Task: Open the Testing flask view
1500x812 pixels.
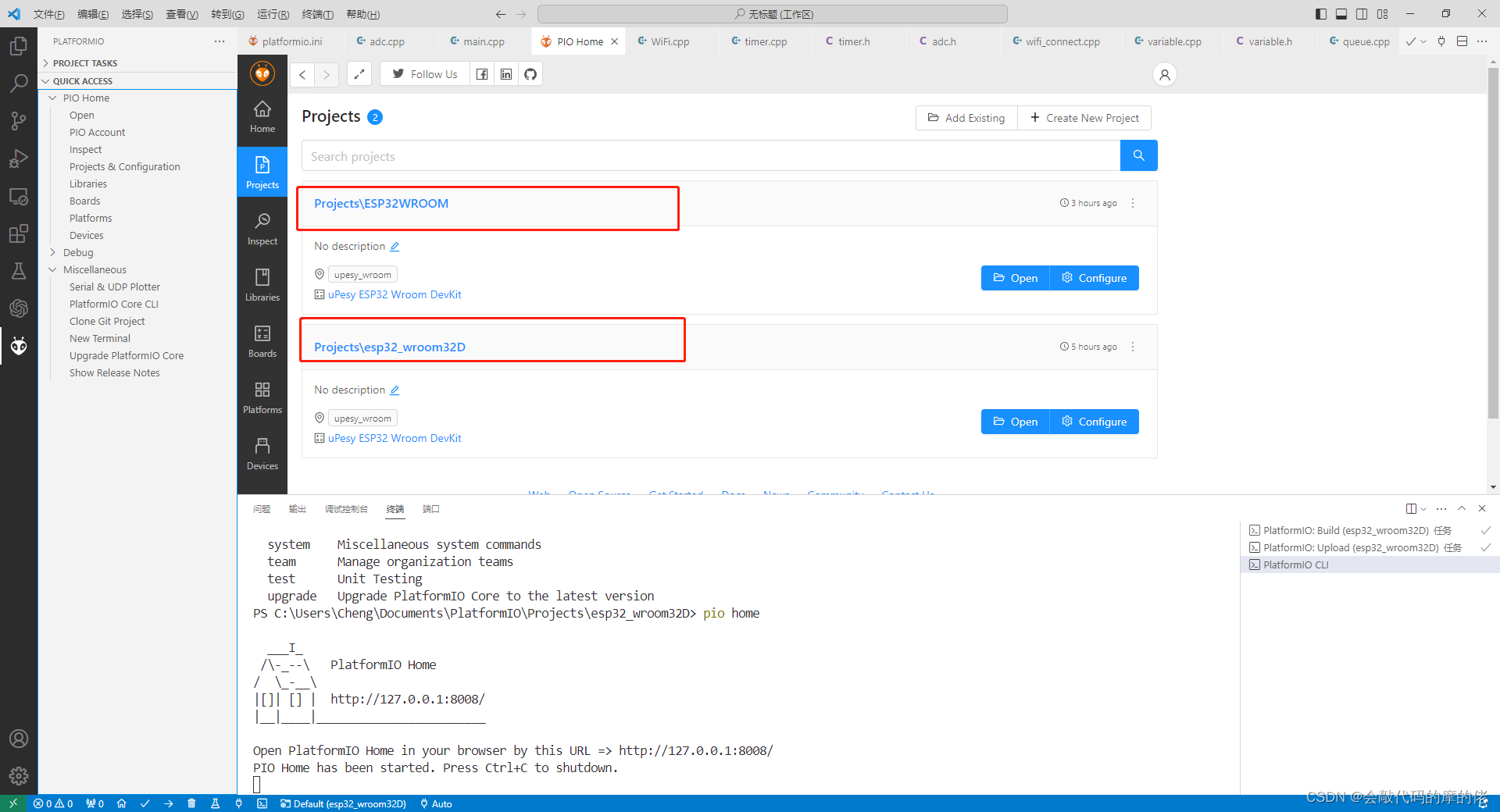Action: (19, 271)
